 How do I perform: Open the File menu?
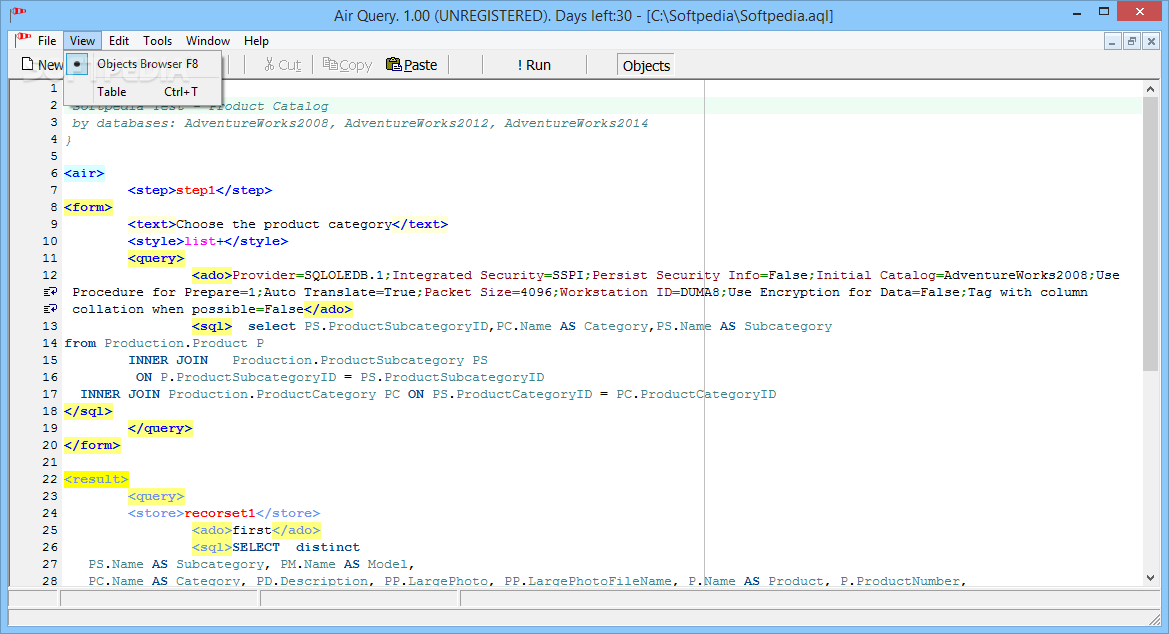pos(47,41)
